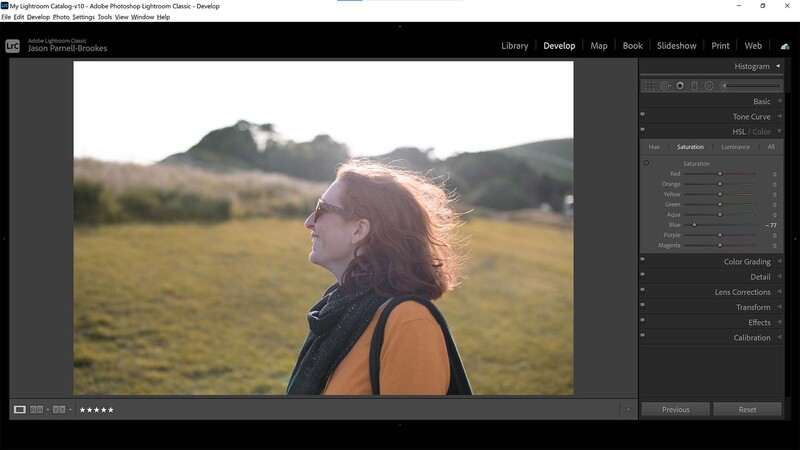Hide the top module picker arrow
The image size is (800, 450).
399,26
